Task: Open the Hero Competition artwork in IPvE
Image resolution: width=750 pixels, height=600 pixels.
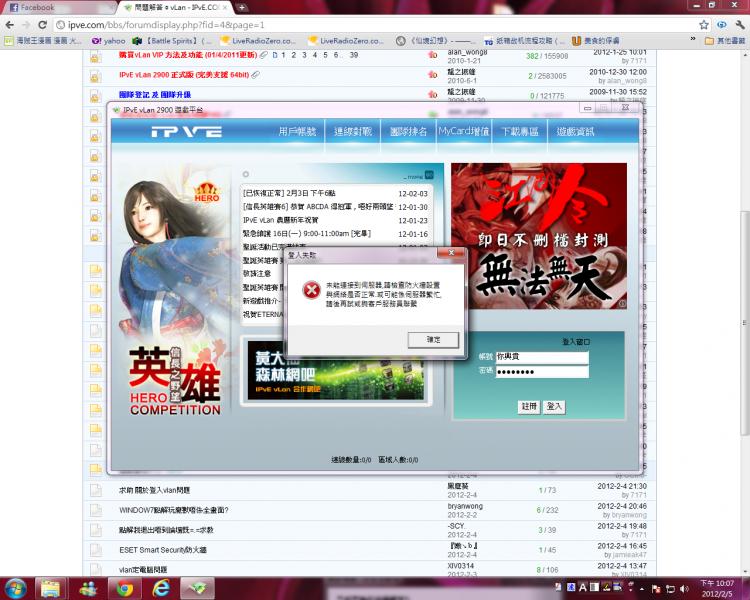Action: pyautogui.click(x=174, y=292)
